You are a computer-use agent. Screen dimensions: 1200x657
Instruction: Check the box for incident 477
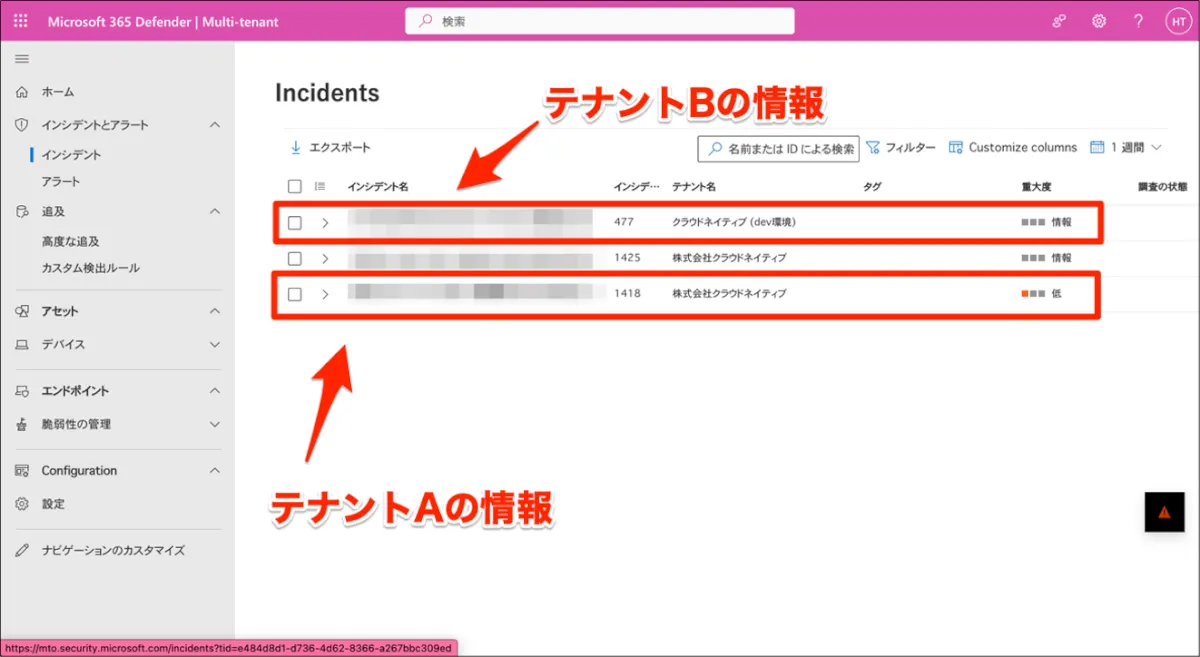pyautogui.click(x=294, y=223)
